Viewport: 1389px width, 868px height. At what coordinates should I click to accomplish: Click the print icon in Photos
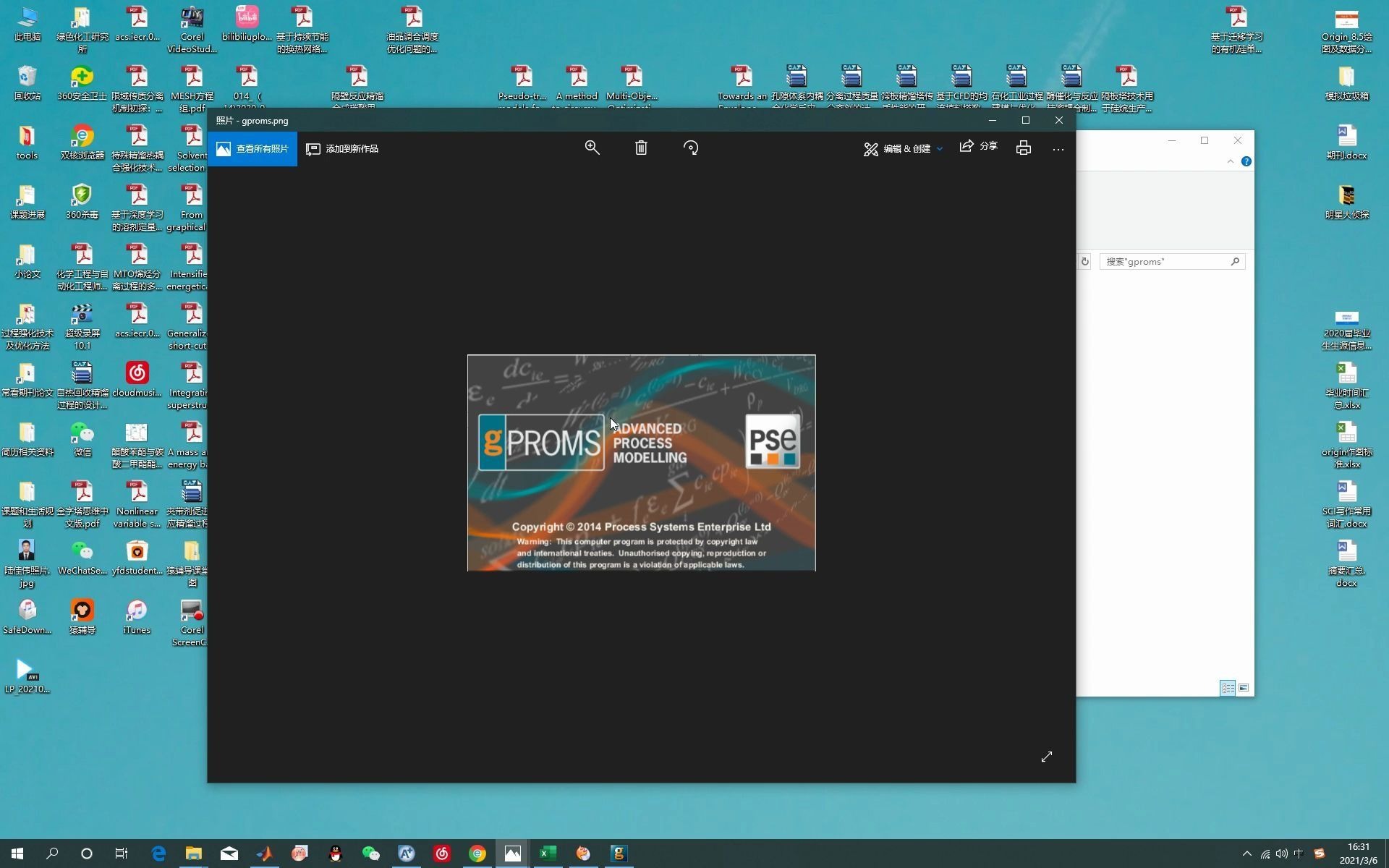point(1023,148)
